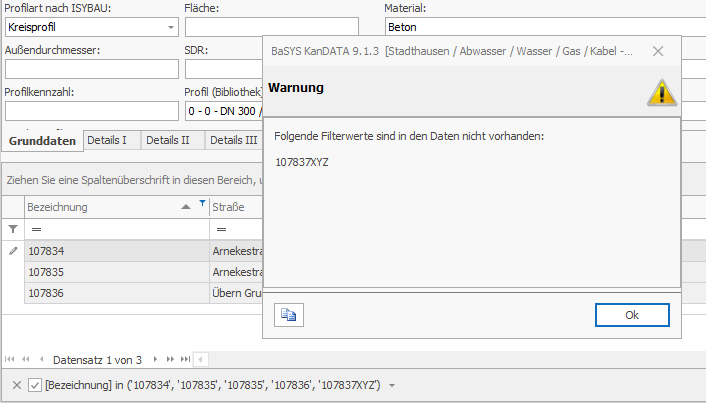Click the funnel icon in the filter row
Viewport: 706px width, 403px height.
pyautogui.click(x=13, y=229)
